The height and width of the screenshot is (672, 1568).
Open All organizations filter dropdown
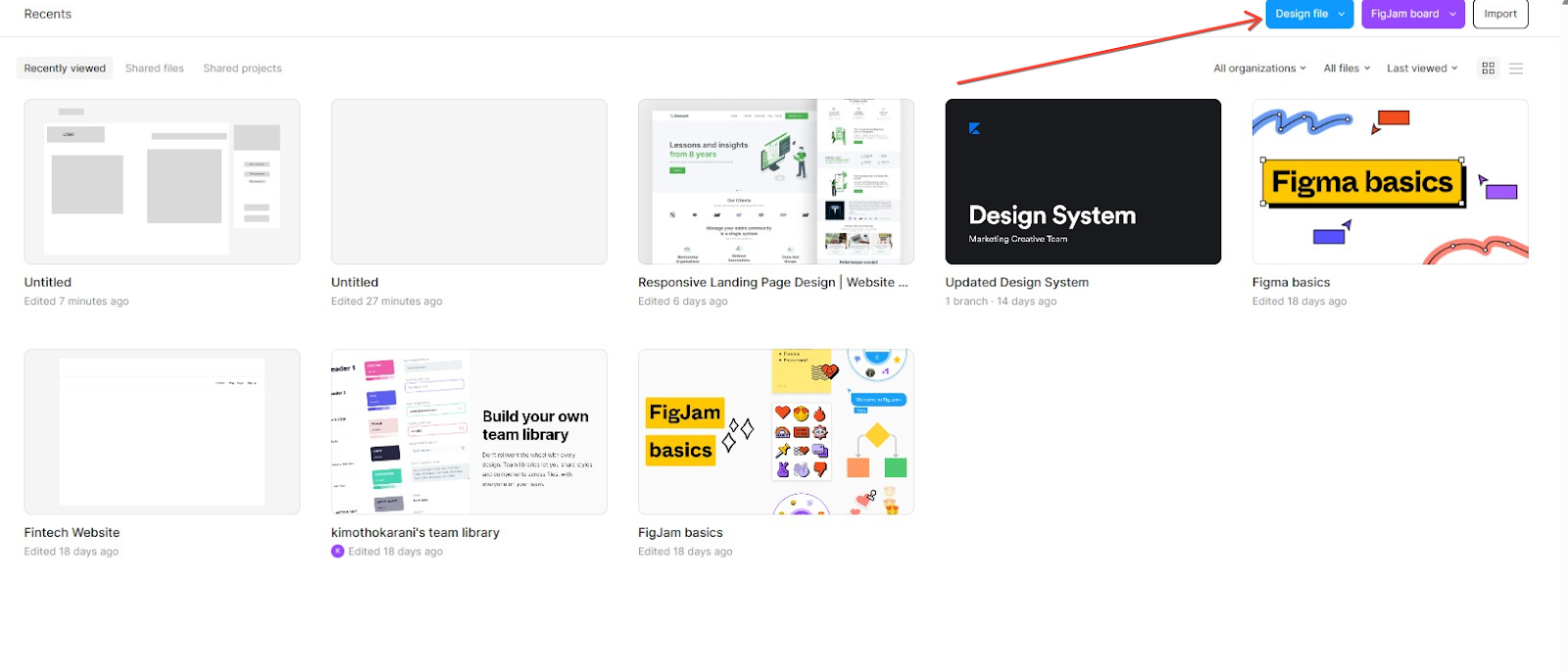tap(1259, 69)
